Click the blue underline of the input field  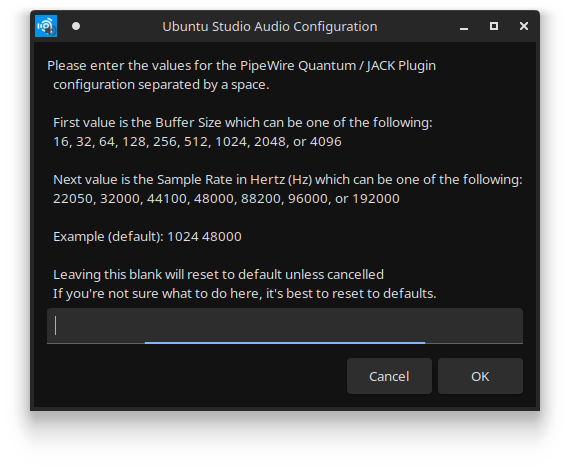pyautogui.click(x=285, y=342)
